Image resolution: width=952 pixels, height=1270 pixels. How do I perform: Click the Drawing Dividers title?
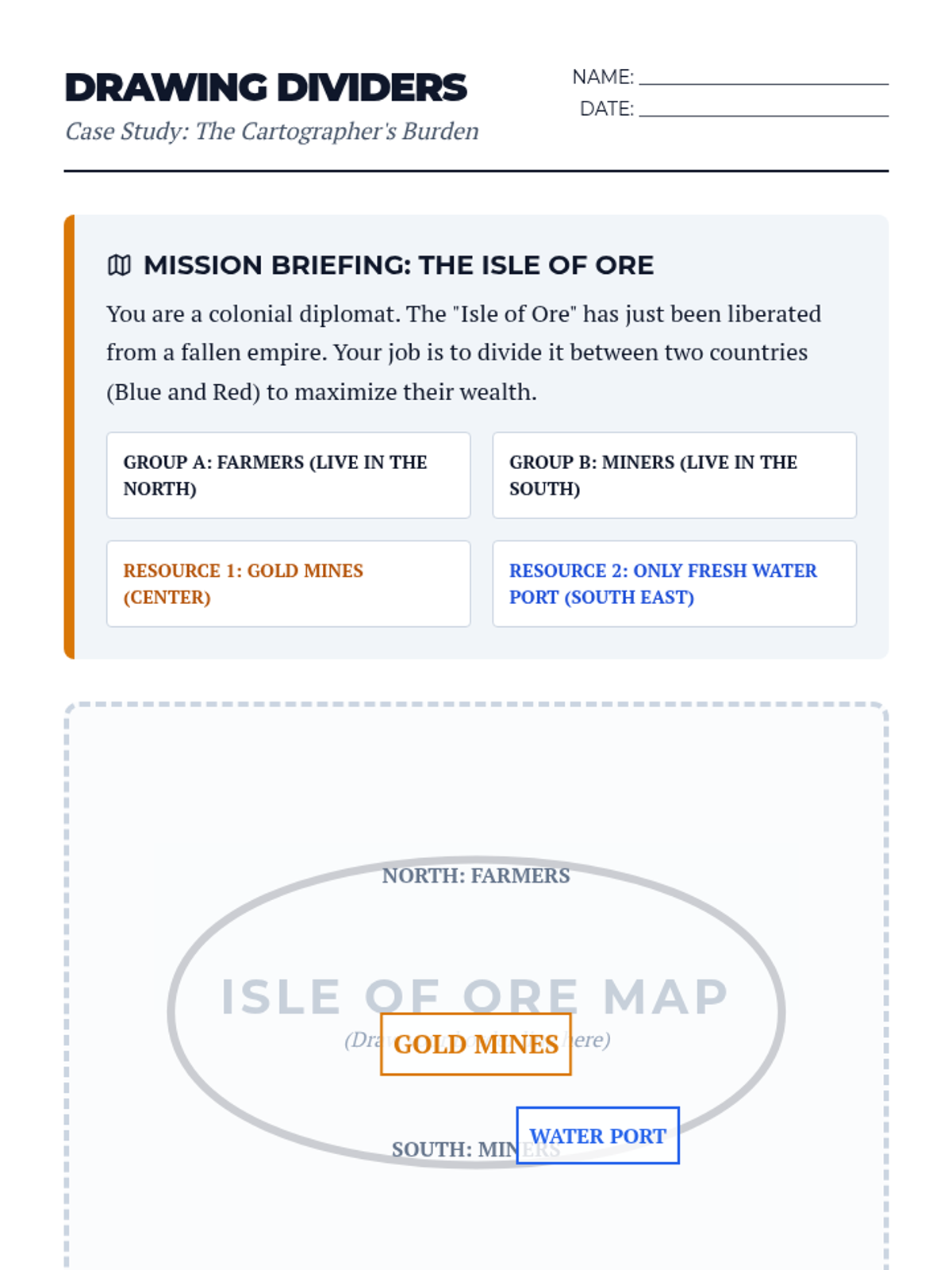click(x=266, y=87)
